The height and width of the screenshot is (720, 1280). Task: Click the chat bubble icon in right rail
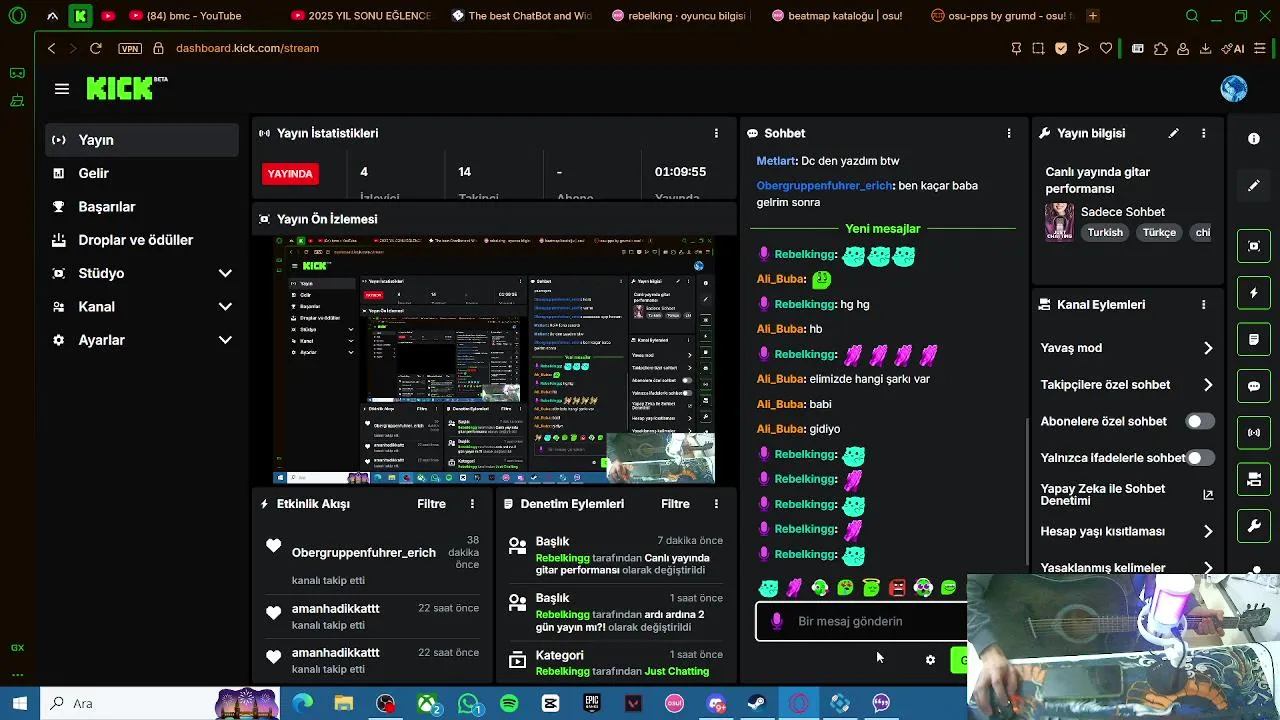click(x=1254, y=386)
